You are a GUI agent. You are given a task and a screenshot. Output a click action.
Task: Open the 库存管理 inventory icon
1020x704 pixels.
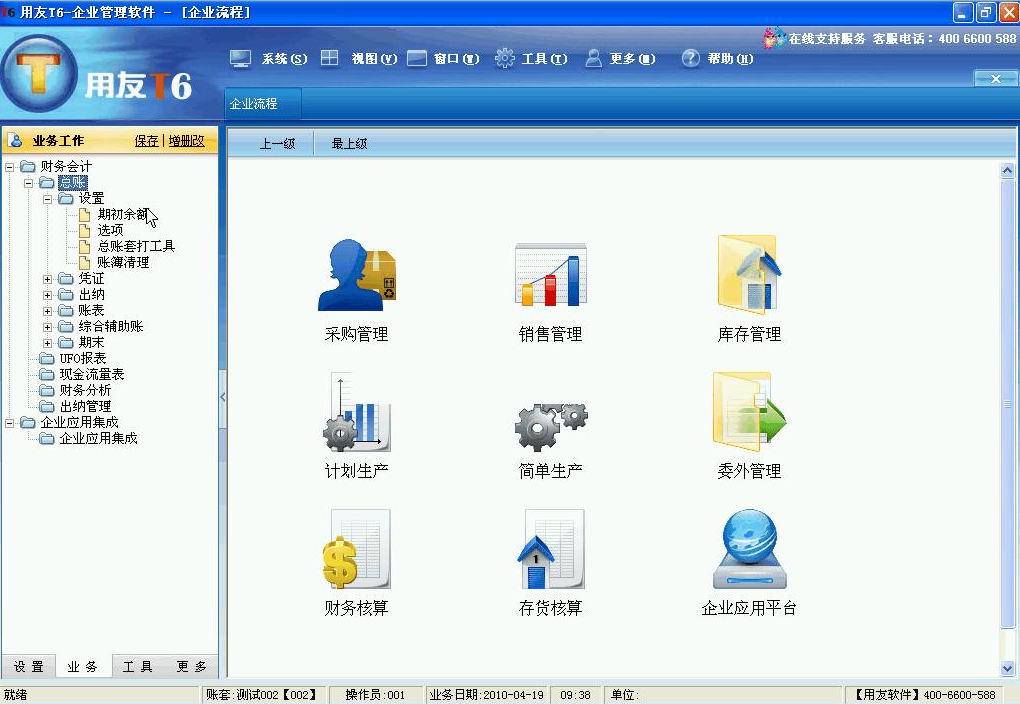(749, 275)
